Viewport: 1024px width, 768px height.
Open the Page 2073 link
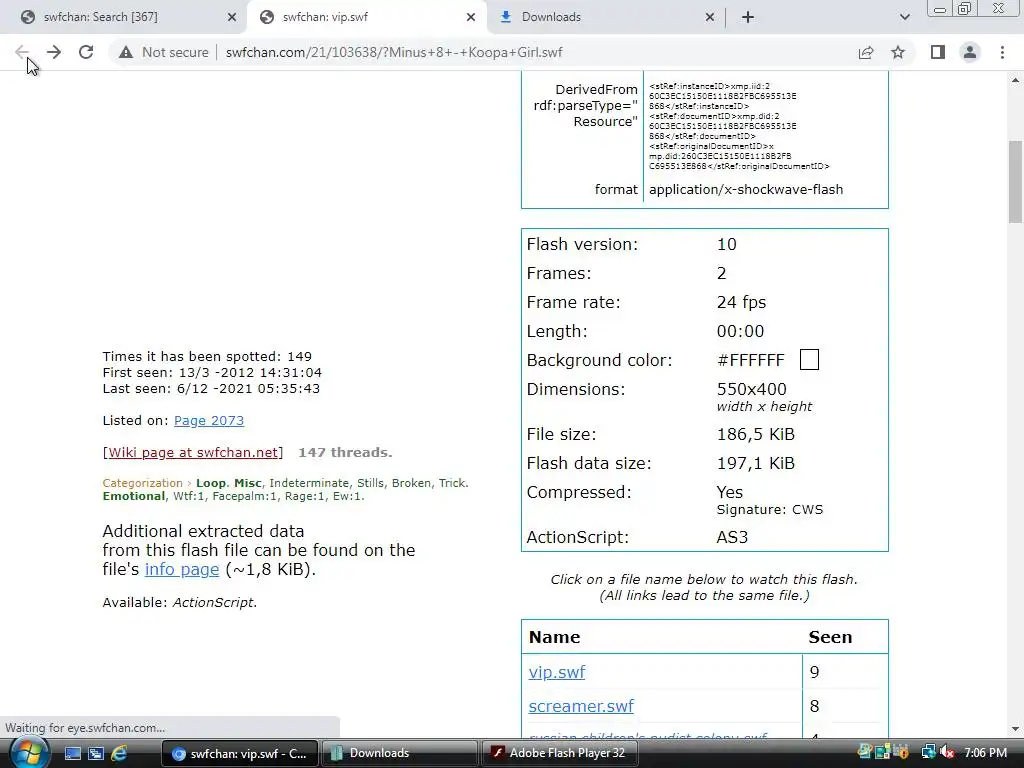(209, 421)
